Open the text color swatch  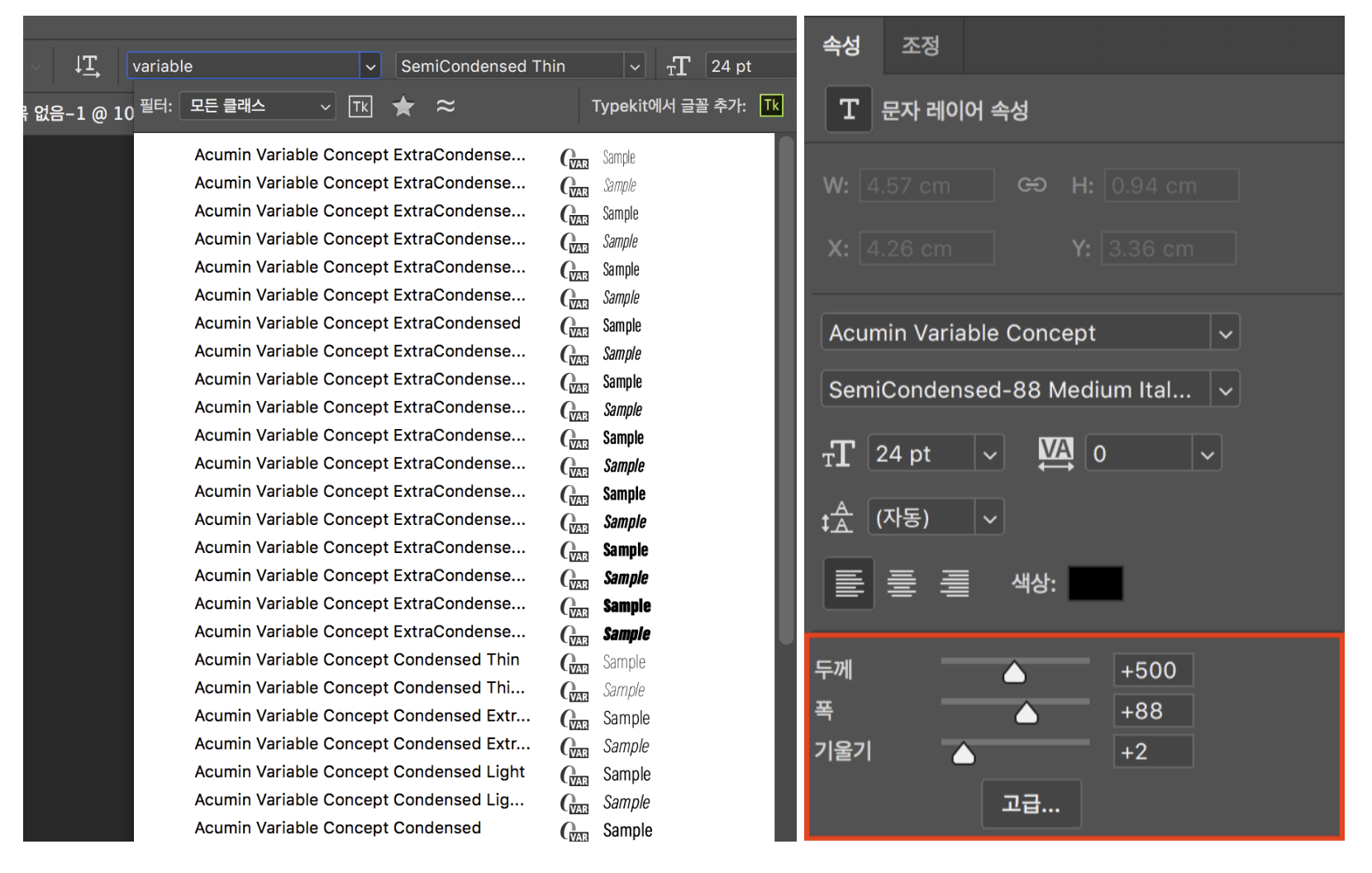pos(1095,583)
